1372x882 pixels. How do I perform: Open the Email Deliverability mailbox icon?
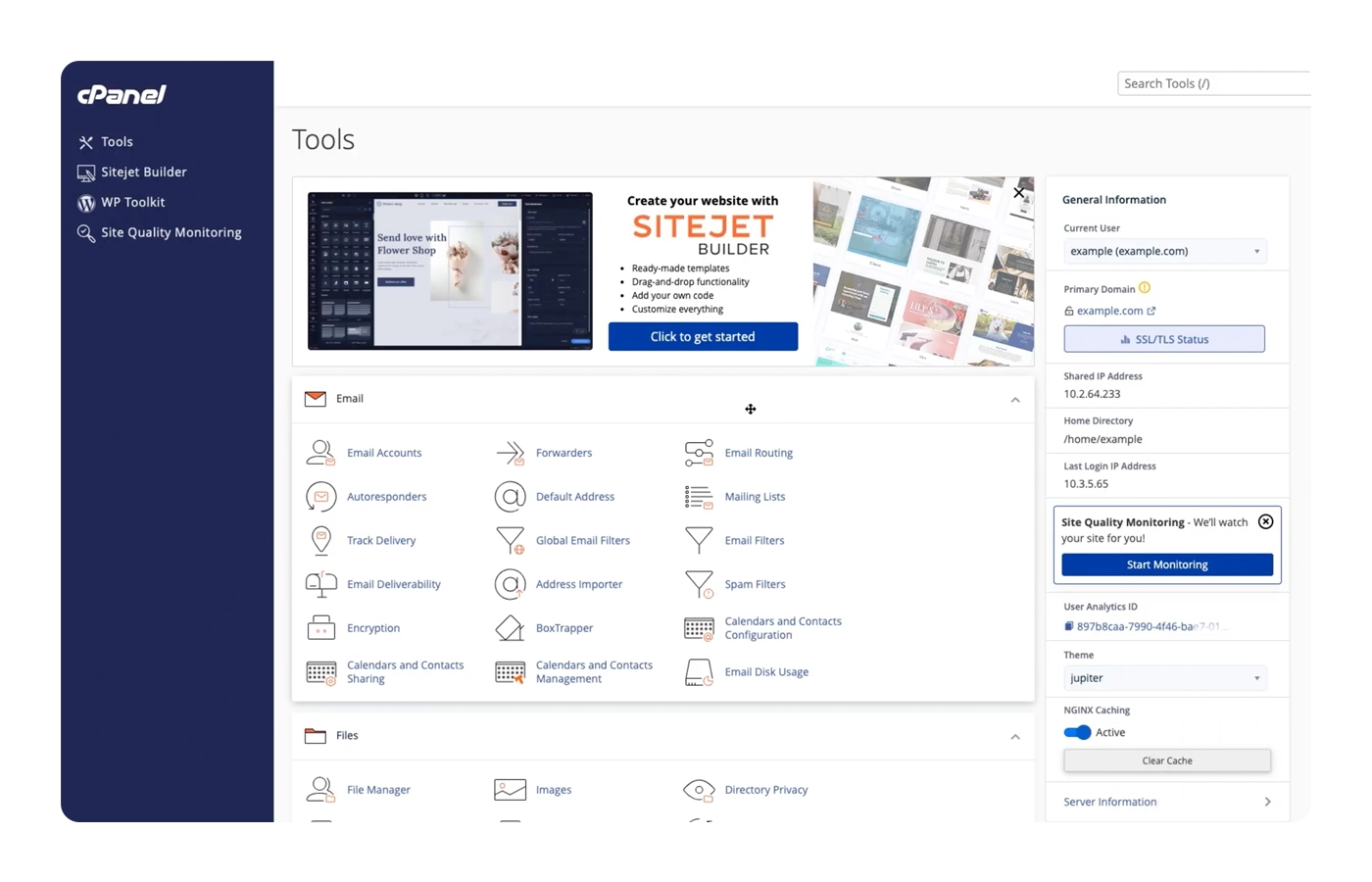(320, 584)
